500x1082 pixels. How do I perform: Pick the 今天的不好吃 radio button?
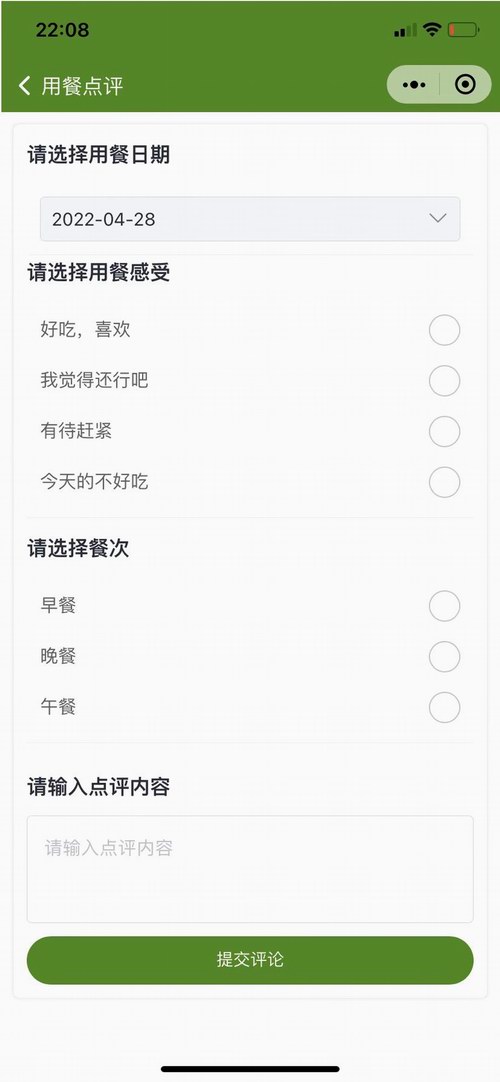[x=444, y=482]
